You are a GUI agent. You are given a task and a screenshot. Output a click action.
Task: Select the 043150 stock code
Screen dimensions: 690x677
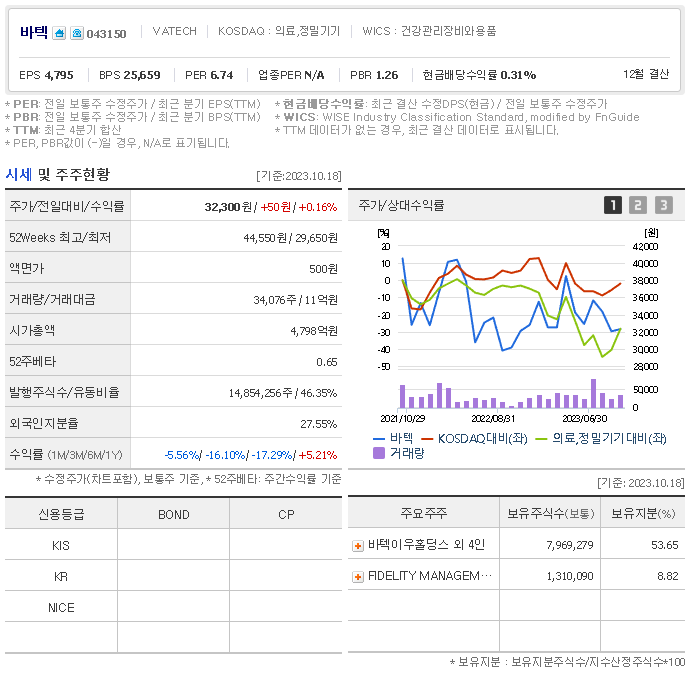[x=106, y=34]
